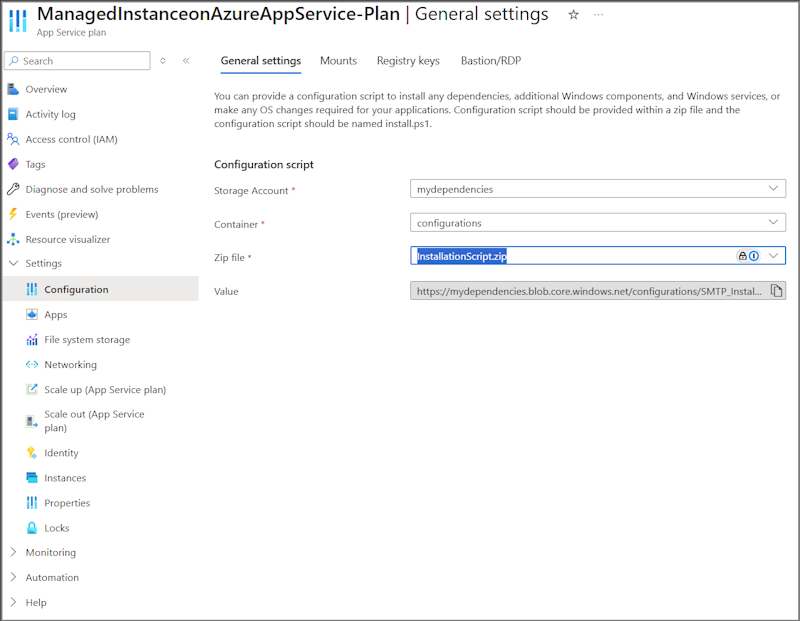
Task: Favorite the plan with the star icon
Action: click(573, 15)
